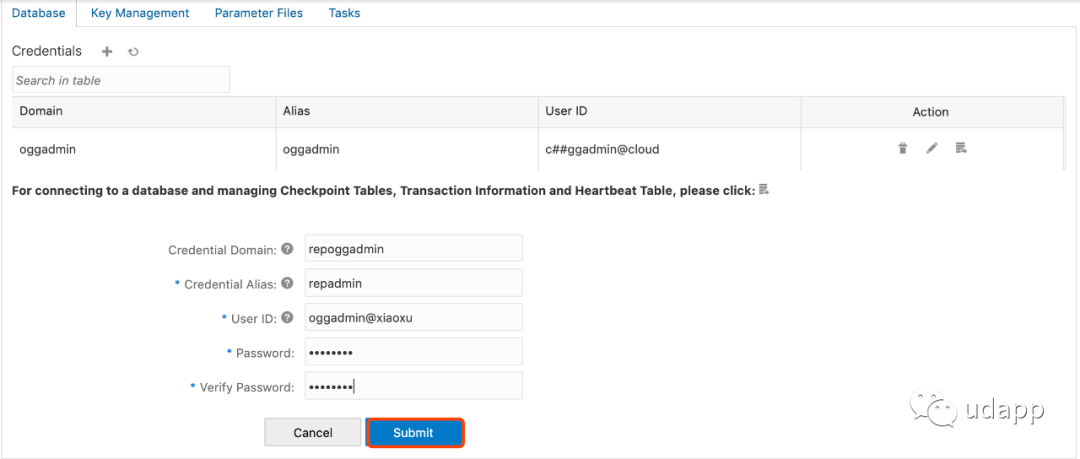The height and width of the screenshot is (459, 1080).
Task: Delete the oggadmin credential via trash icon
Action: click(x=902, y=148)
